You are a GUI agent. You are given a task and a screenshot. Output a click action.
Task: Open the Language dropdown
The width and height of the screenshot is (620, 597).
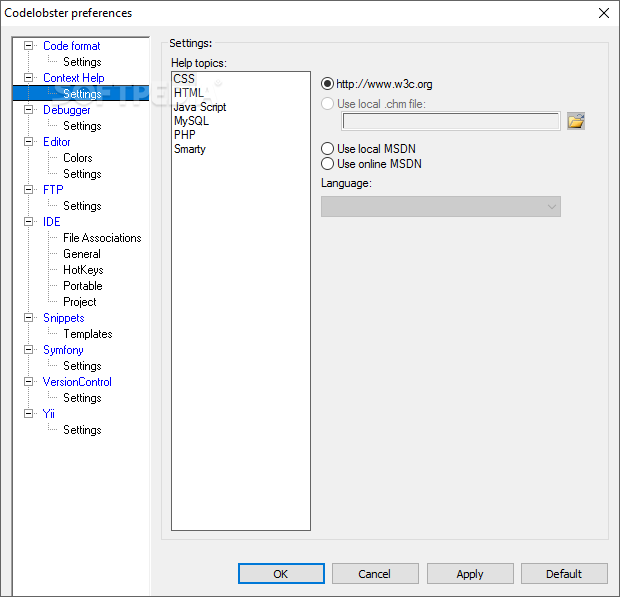(x=440, y=206)
